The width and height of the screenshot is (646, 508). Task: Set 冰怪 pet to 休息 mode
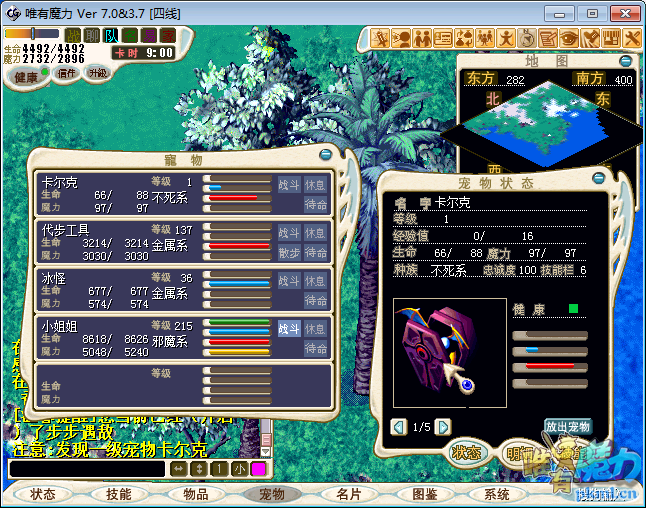316,281
